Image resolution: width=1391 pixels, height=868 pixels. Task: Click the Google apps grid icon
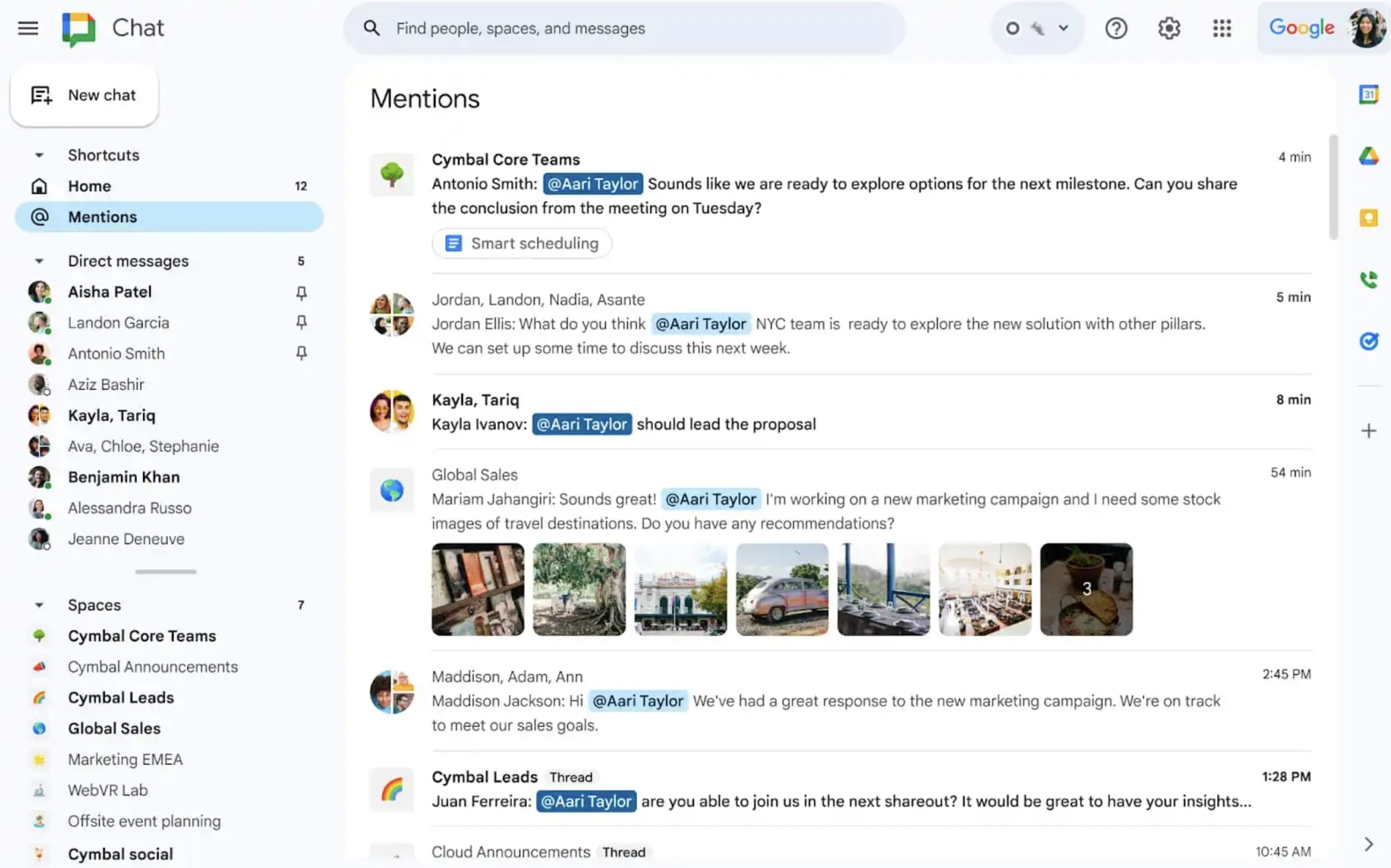coord(1222,28)
